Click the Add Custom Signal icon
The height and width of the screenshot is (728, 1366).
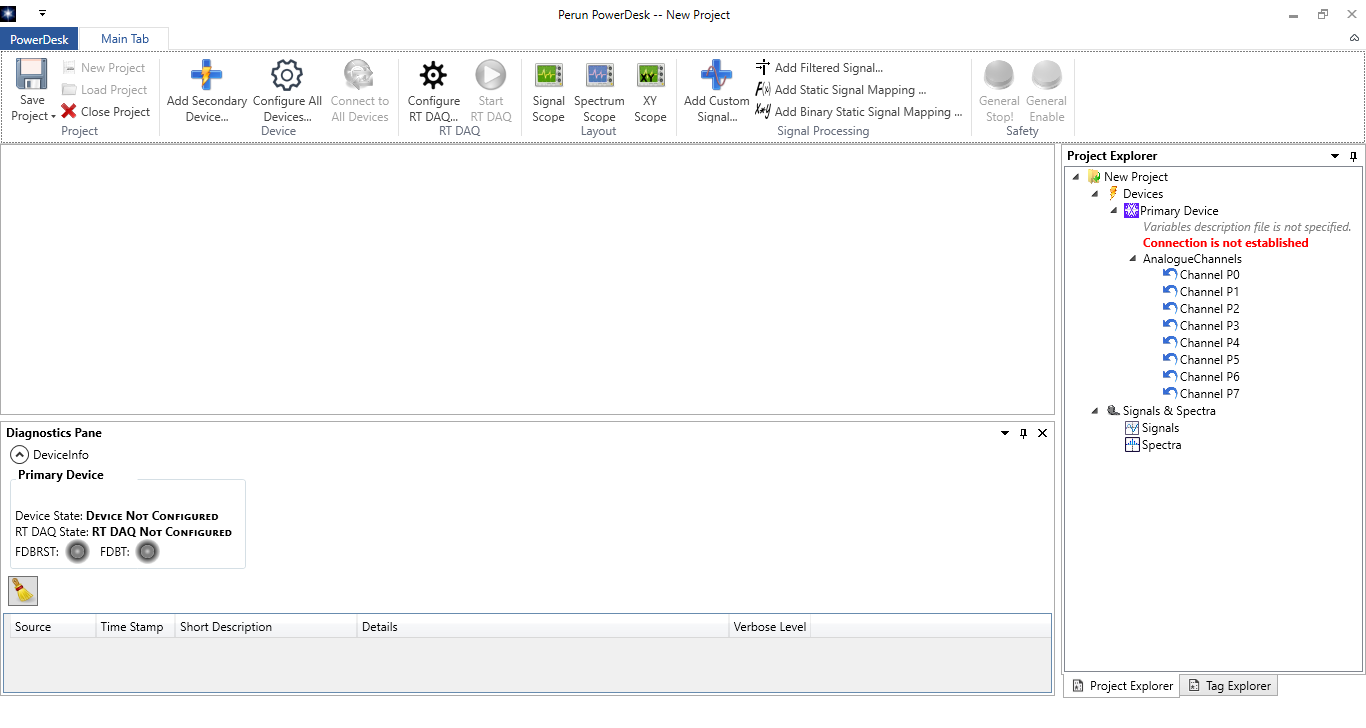[x=716, y=76]
